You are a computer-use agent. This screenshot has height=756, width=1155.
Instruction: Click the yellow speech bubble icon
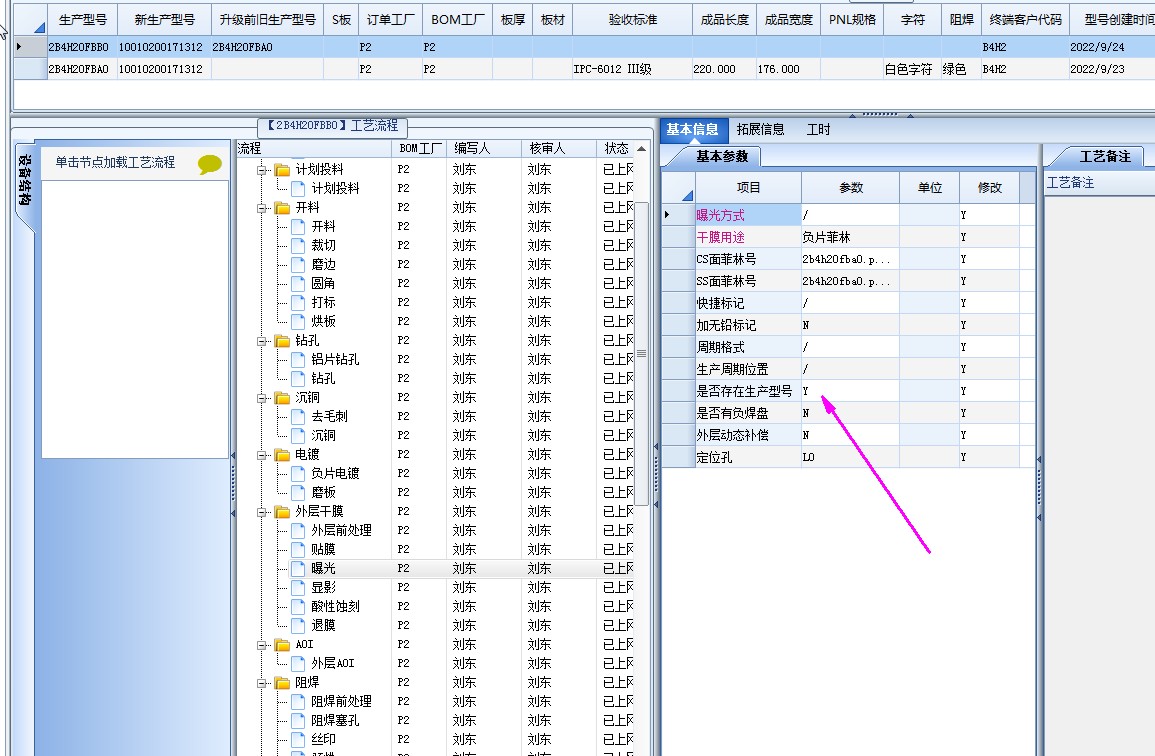pyautogui.click(x=210, y=164)
